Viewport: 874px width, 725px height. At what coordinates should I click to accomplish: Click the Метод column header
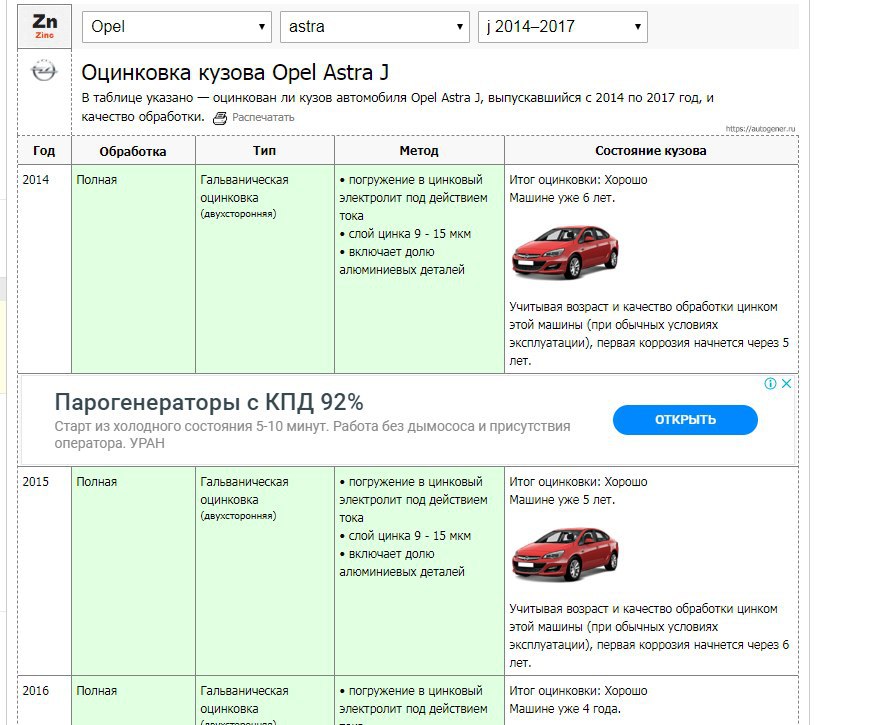tap(419, 151)
